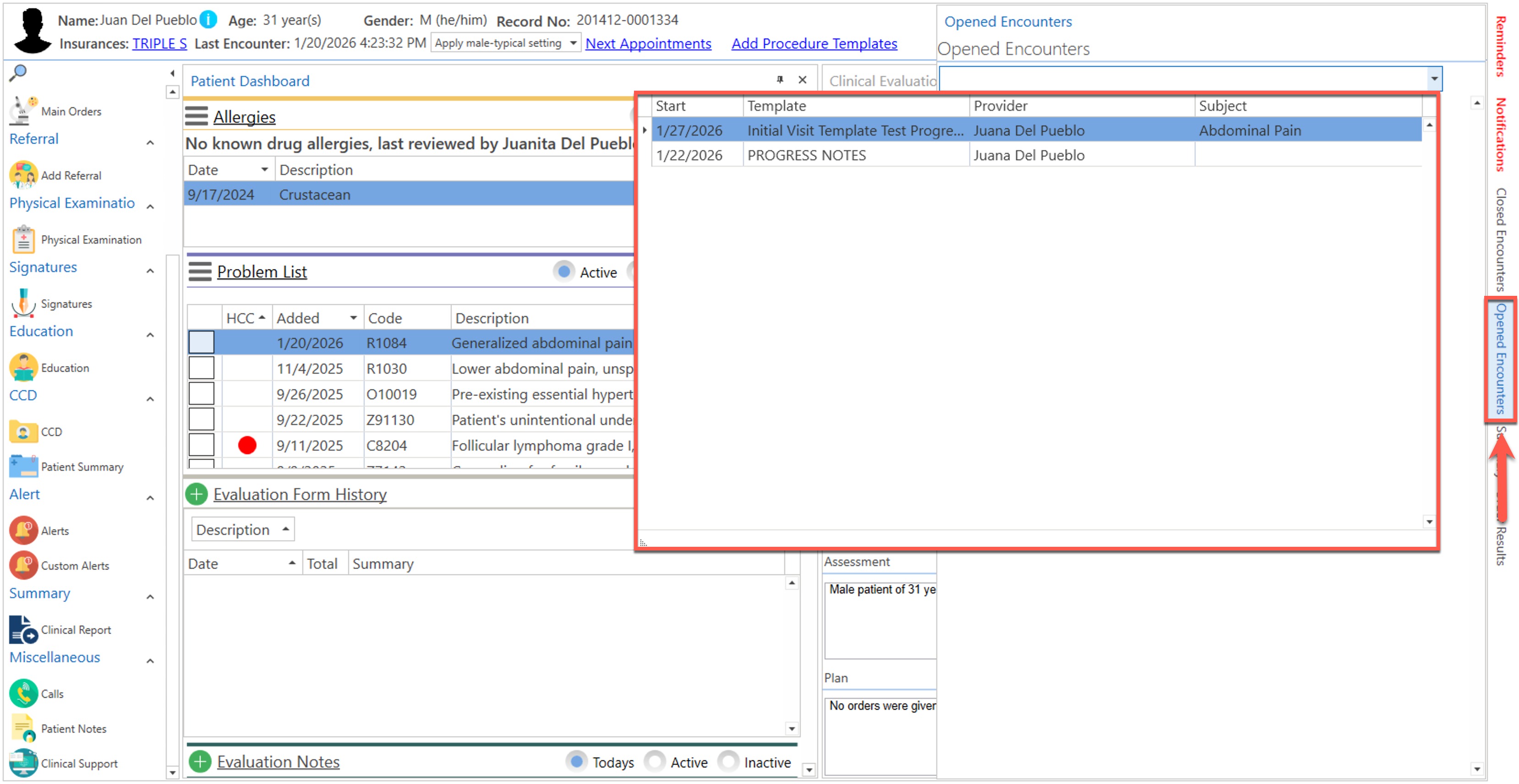
Task: Open the Clinical Report icon
Action: pyautogui.click(x=22, y=630)
